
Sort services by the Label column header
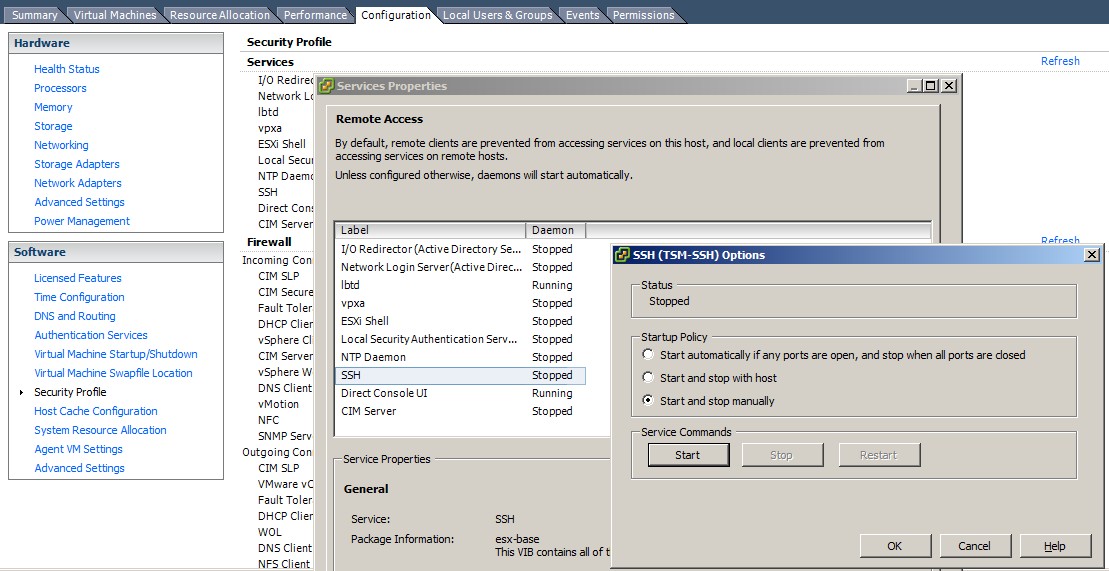[x=430, y=230]
